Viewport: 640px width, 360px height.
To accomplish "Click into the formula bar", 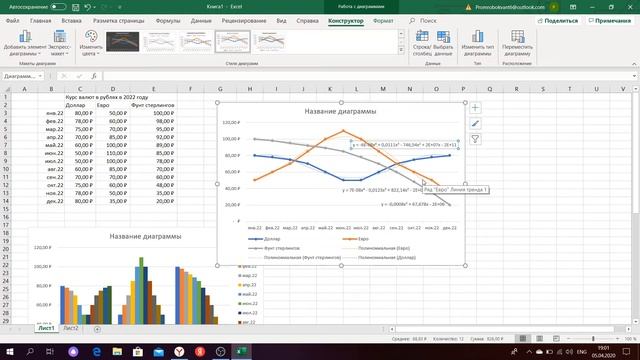I will pos(367,76).
